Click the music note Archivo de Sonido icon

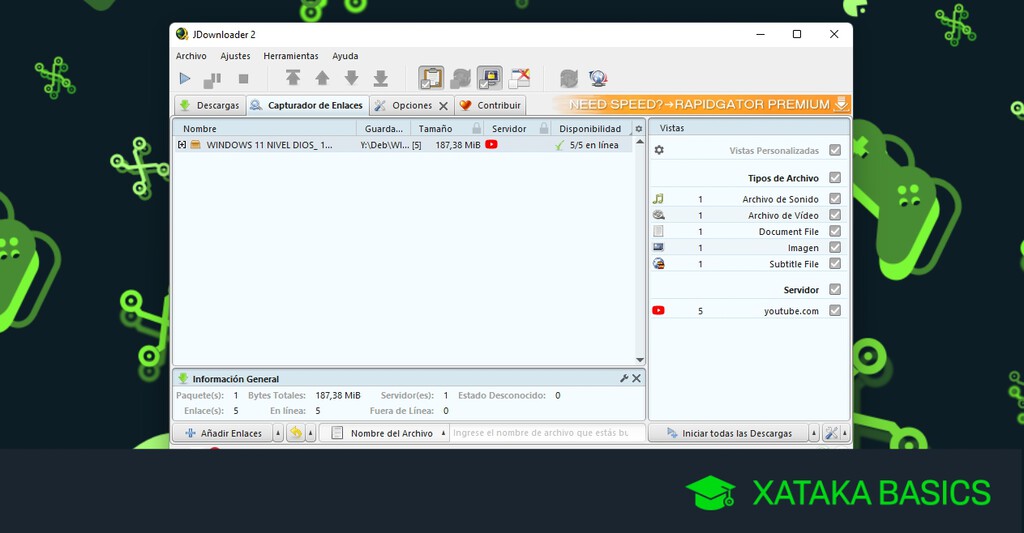pyautogui.click(x=658, y=199)
